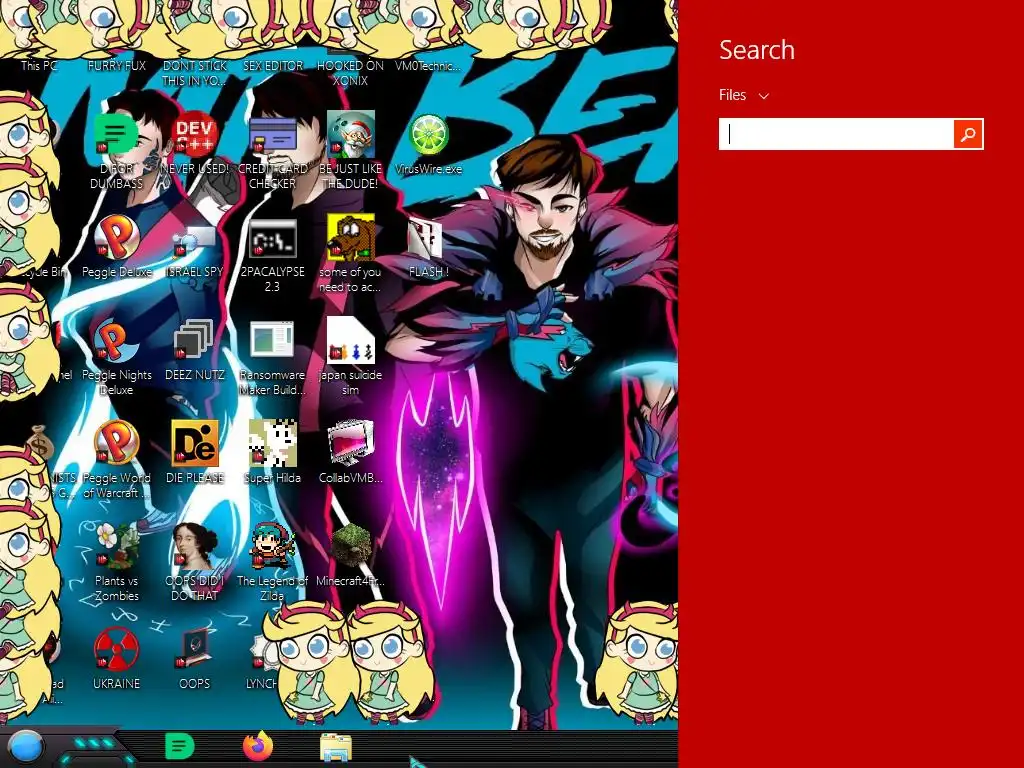The height and width of the screenshot is (768, 1024).
Task: Select the OOPS laptop icon
Action: point(195,648)
